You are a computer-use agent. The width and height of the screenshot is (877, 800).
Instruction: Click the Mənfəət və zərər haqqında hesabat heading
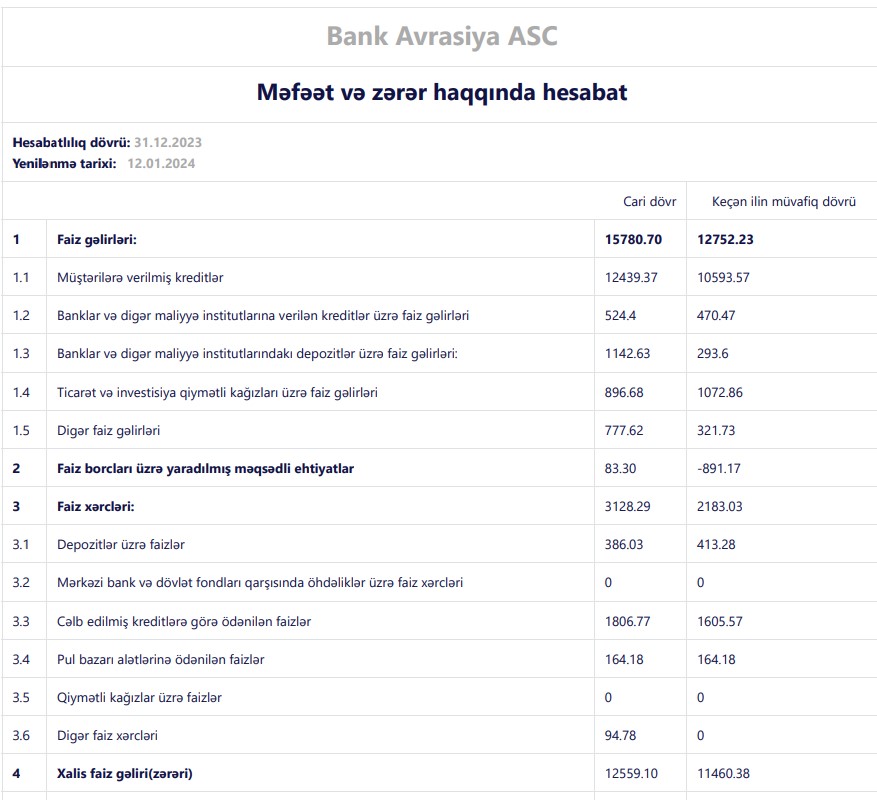tap(441, 93)
